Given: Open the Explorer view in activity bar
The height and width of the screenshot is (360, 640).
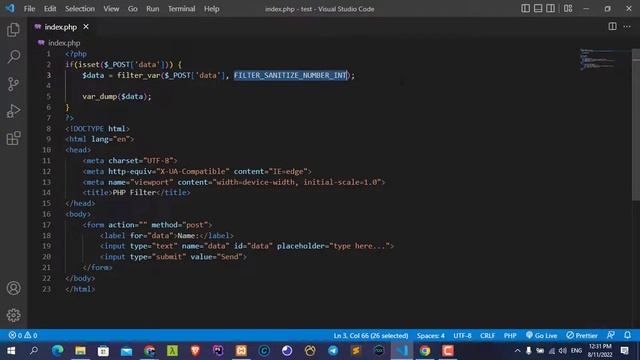Looking at the screenshot, I should (13, 30).
